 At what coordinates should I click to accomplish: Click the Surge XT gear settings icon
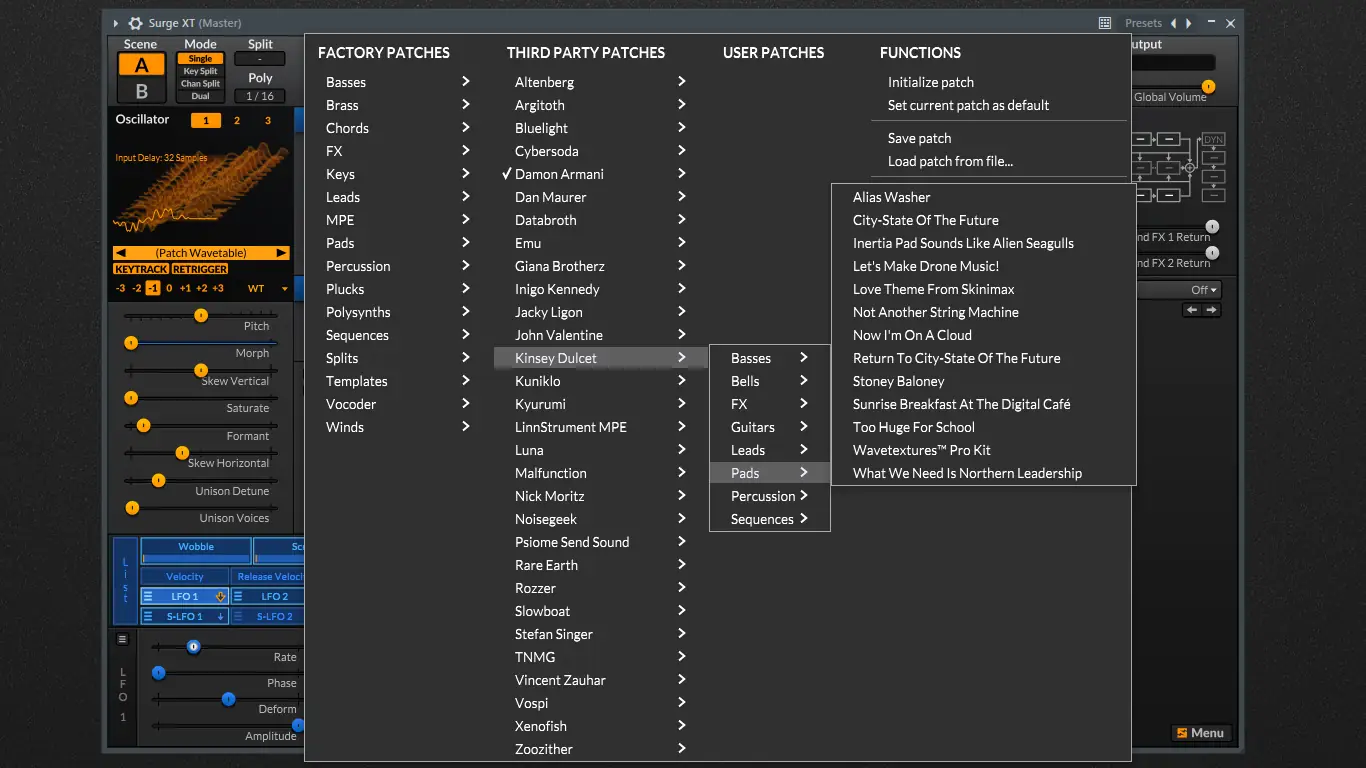136,23
